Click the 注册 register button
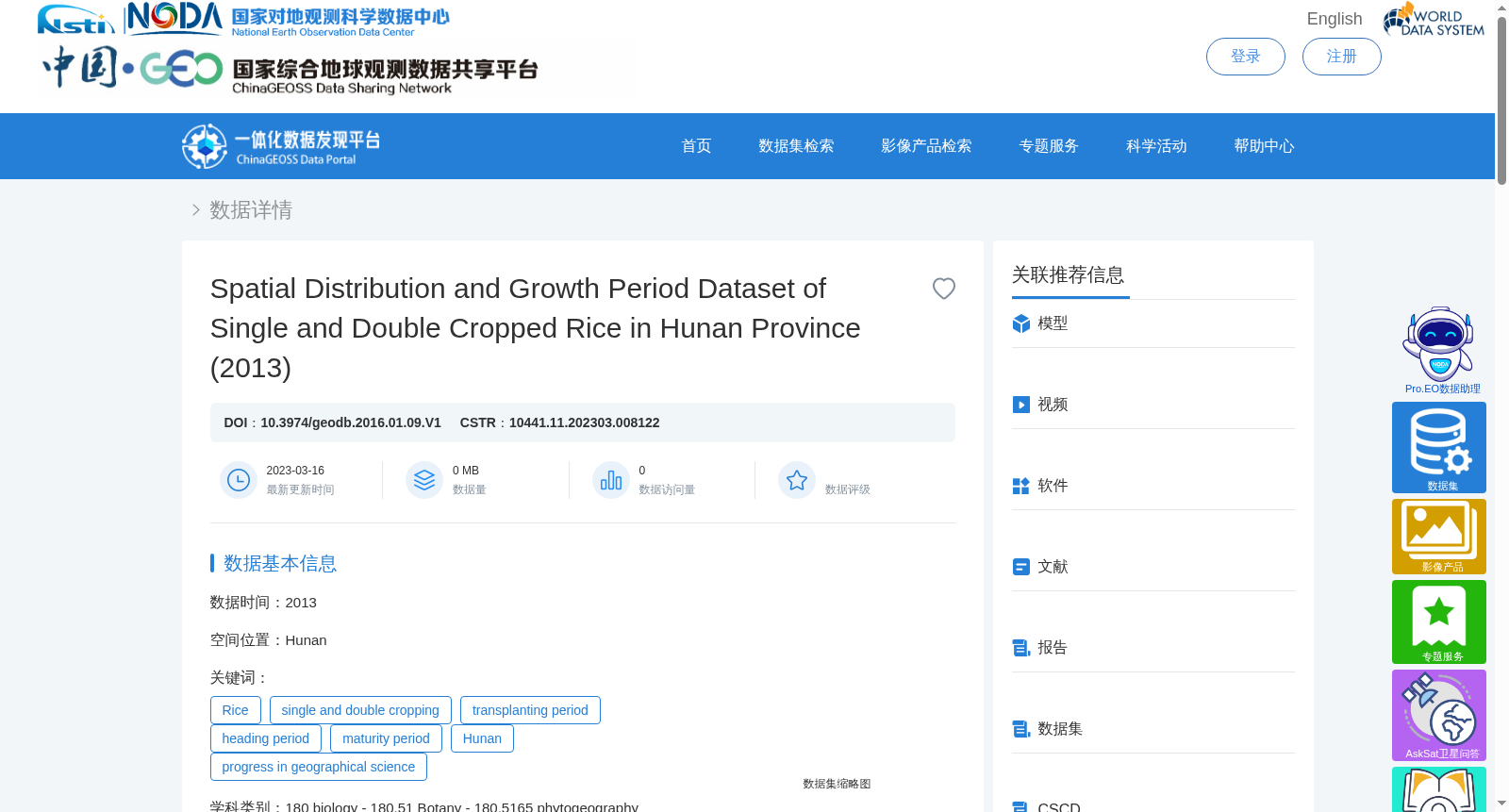1509x812 pixels. 1341,57
